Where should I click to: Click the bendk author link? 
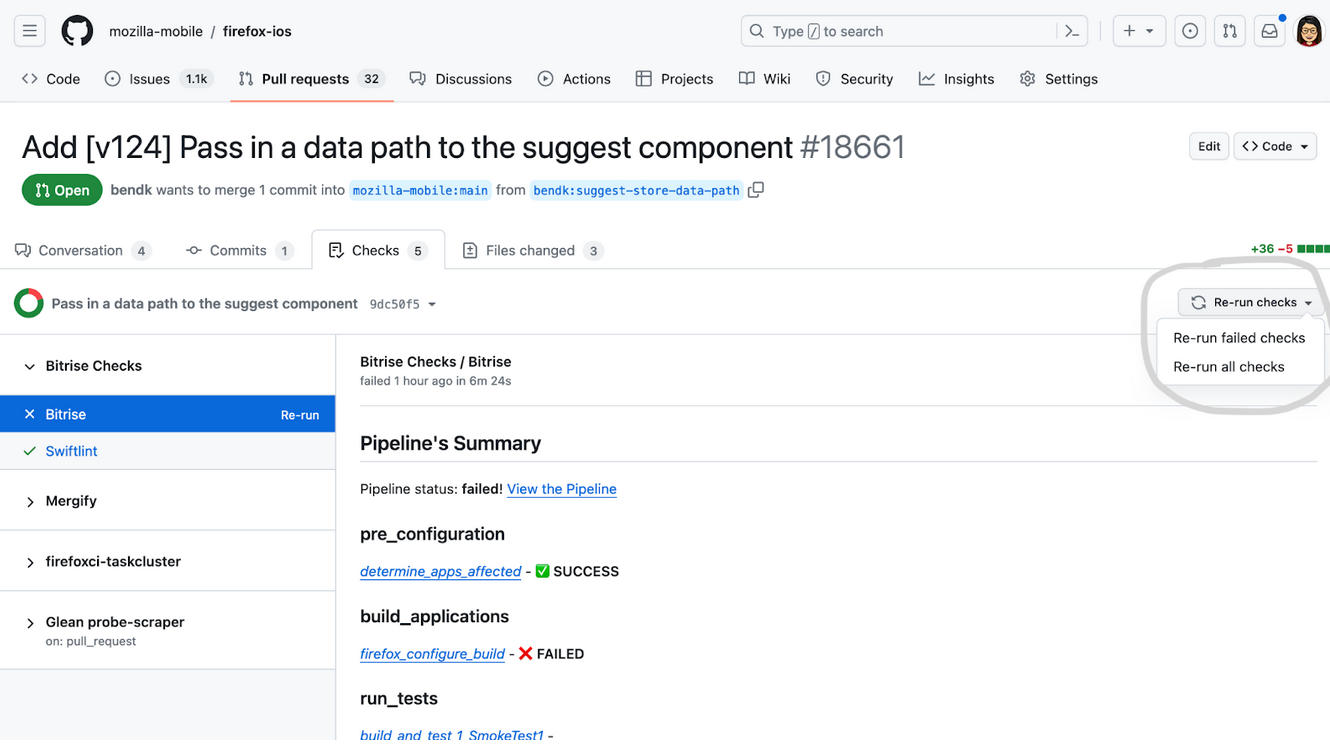click(130, 190)
